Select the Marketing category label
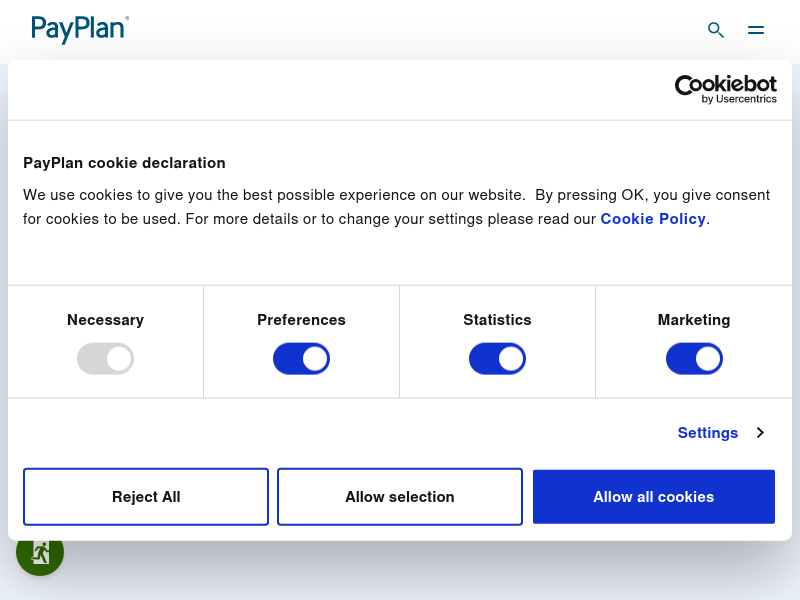Viewport: 800px width, 600px height. click(694, 320)
